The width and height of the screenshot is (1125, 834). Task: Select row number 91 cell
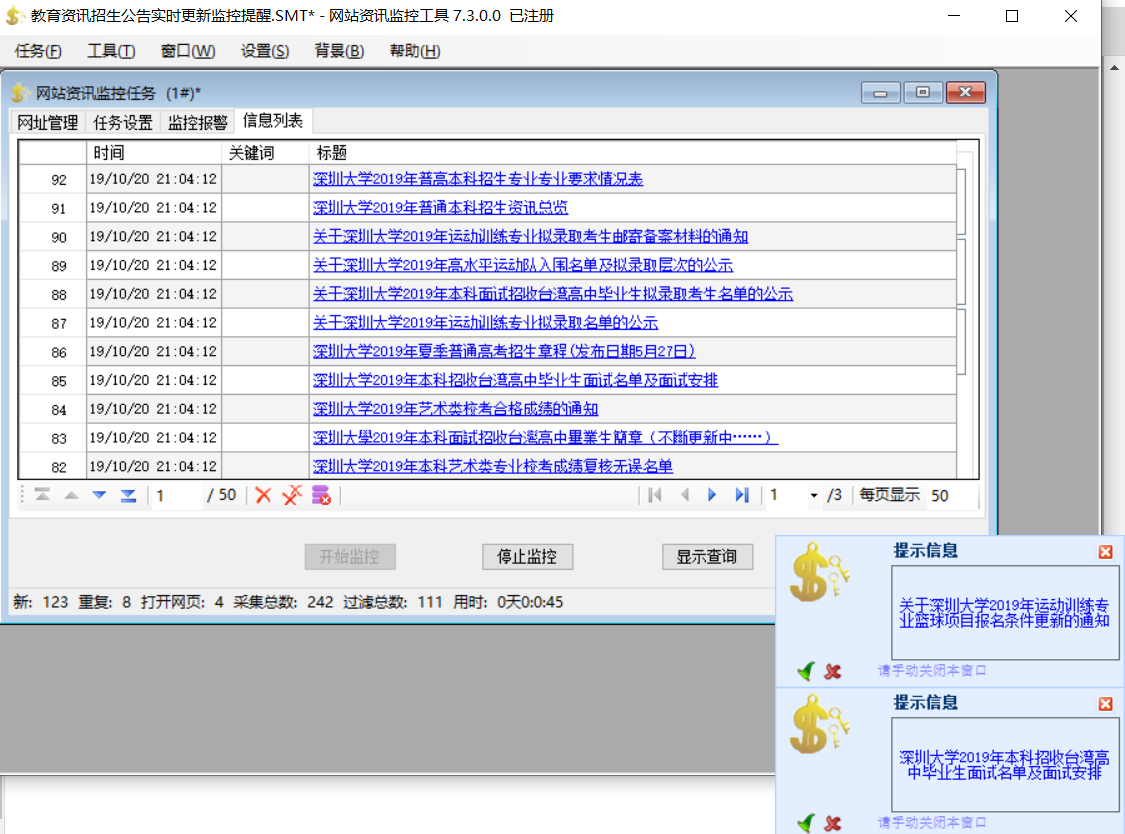coord(52,208)
